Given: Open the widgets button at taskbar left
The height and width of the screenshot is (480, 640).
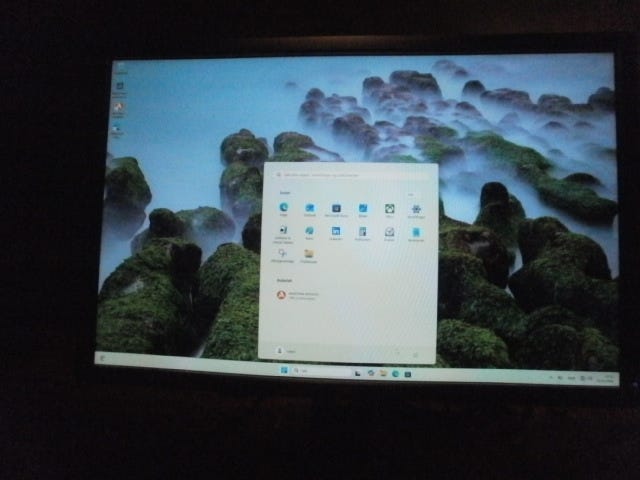Looking at the screenshot, I should [x=102, y=358].
